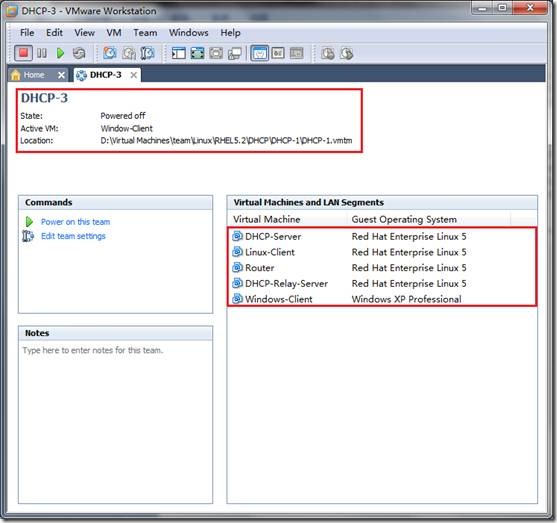557x523 pixels.
Task: Open the Edit menu
Action: (54, 33)
